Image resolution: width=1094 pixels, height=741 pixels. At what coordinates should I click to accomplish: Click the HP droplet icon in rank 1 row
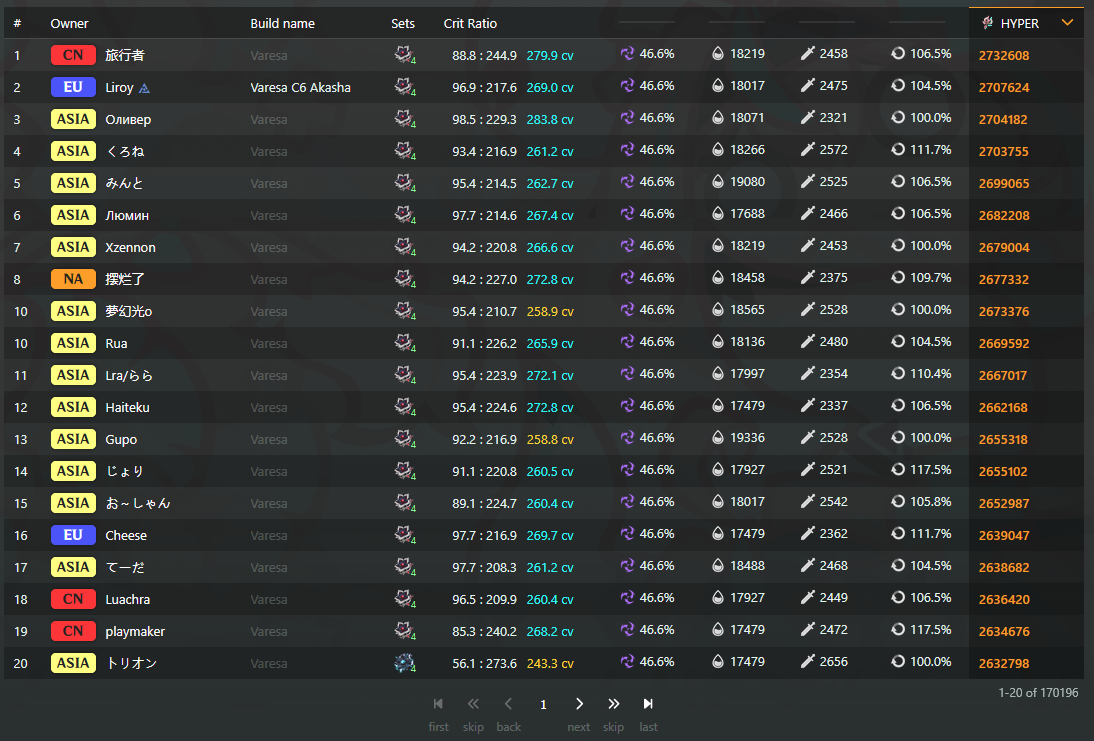click(718, 54)
